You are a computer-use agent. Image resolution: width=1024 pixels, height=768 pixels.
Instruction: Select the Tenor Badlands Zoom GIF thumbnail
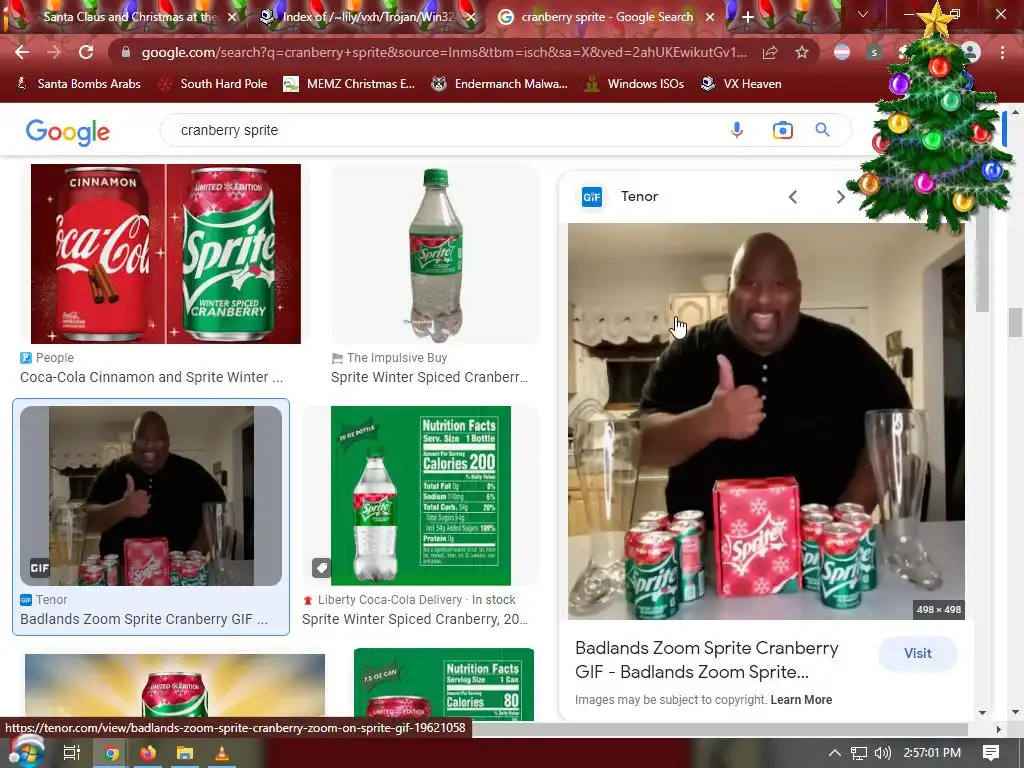[151, 496]
